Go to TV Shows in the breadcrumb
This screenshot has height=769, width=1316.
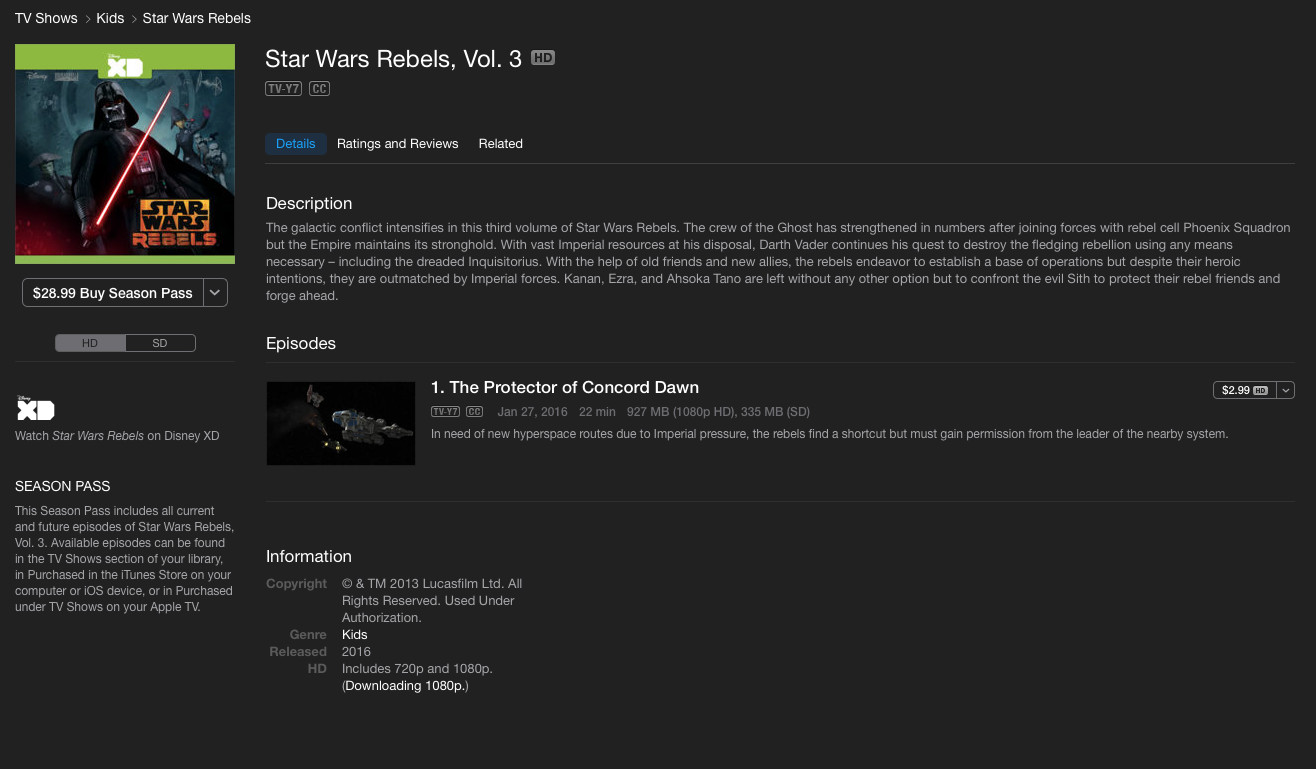pos(46,18)
